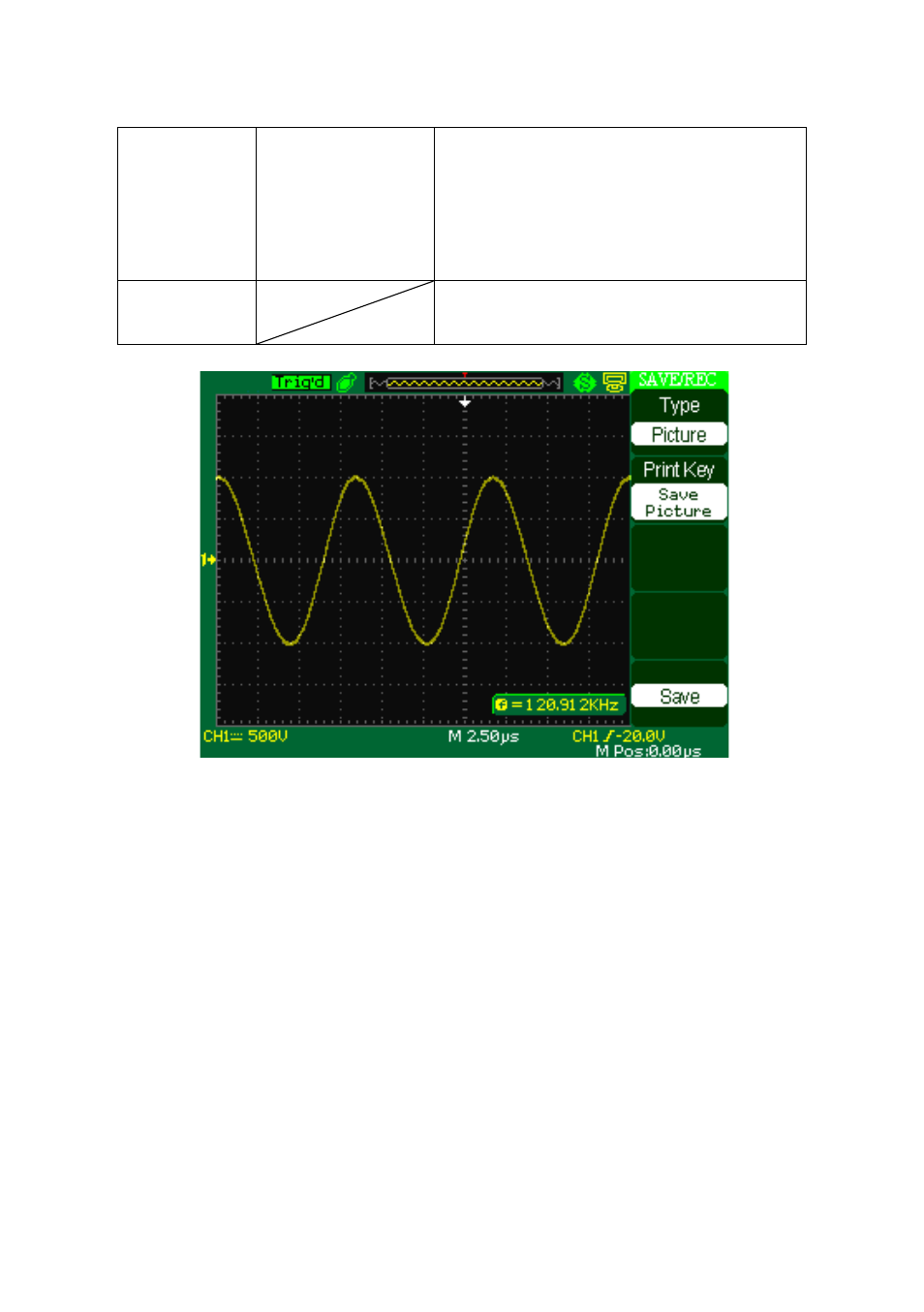Open the SAVE/REC menu title
The height and width of the screenshot is (1312, 924).
[678, 380]
